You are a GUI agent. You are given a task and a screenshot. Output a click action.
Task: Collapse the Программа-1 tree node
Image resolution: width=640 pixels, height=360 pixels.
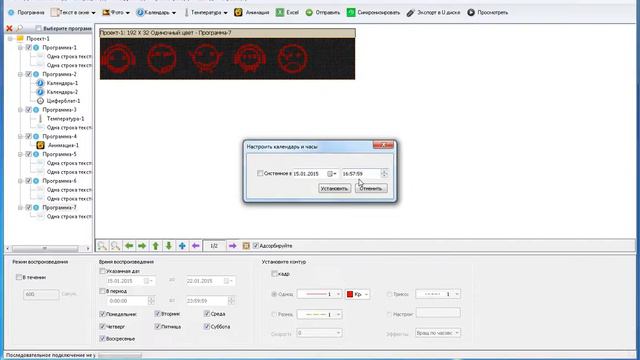[20, 48]
